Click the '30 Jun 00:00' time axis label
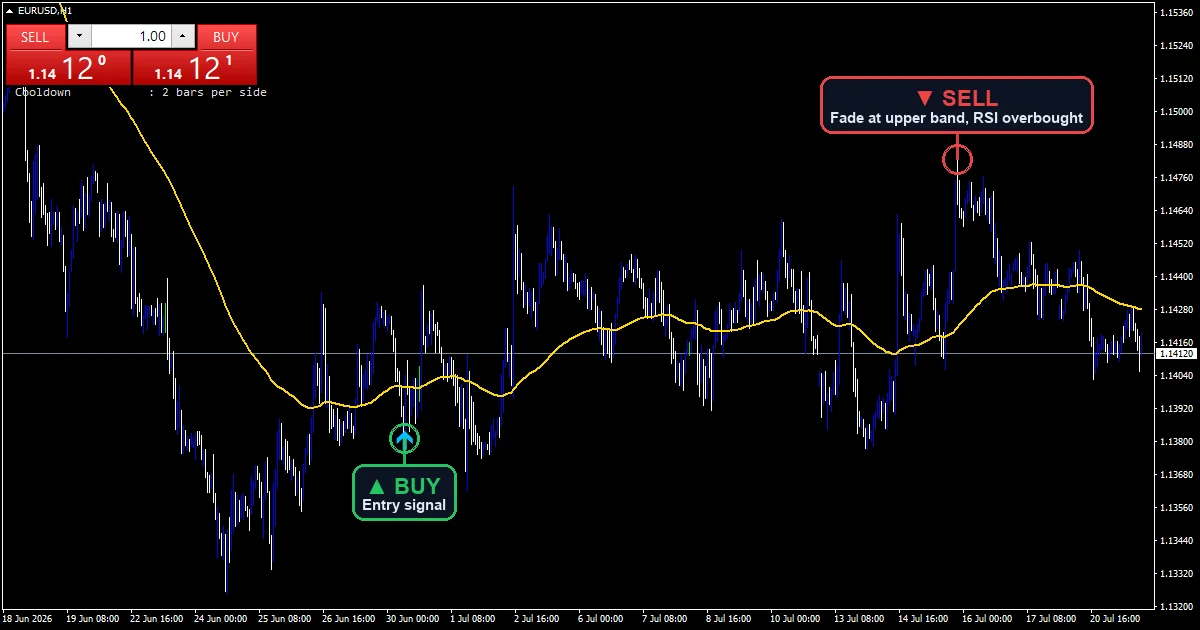 tap(413, 618)
